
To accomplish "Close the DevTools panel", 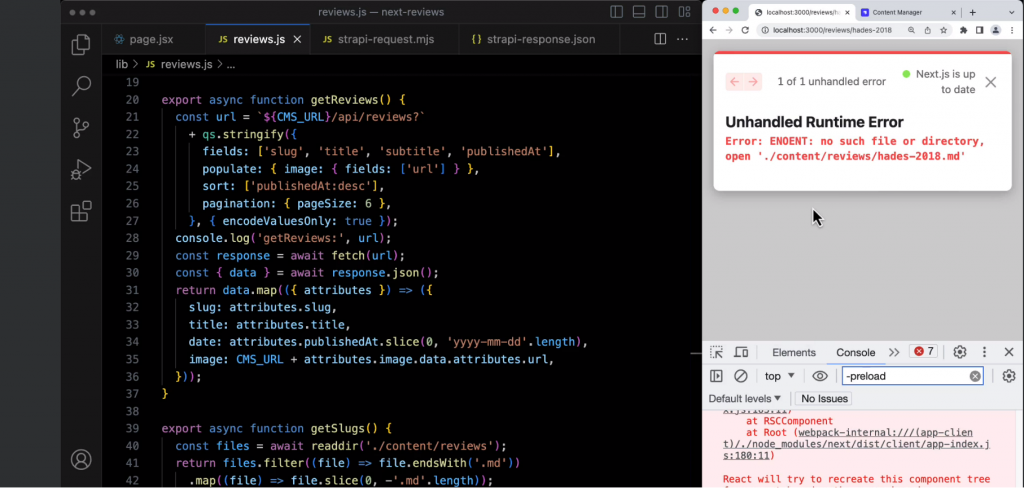I will pyautogui.click(x=1009, y=352).
